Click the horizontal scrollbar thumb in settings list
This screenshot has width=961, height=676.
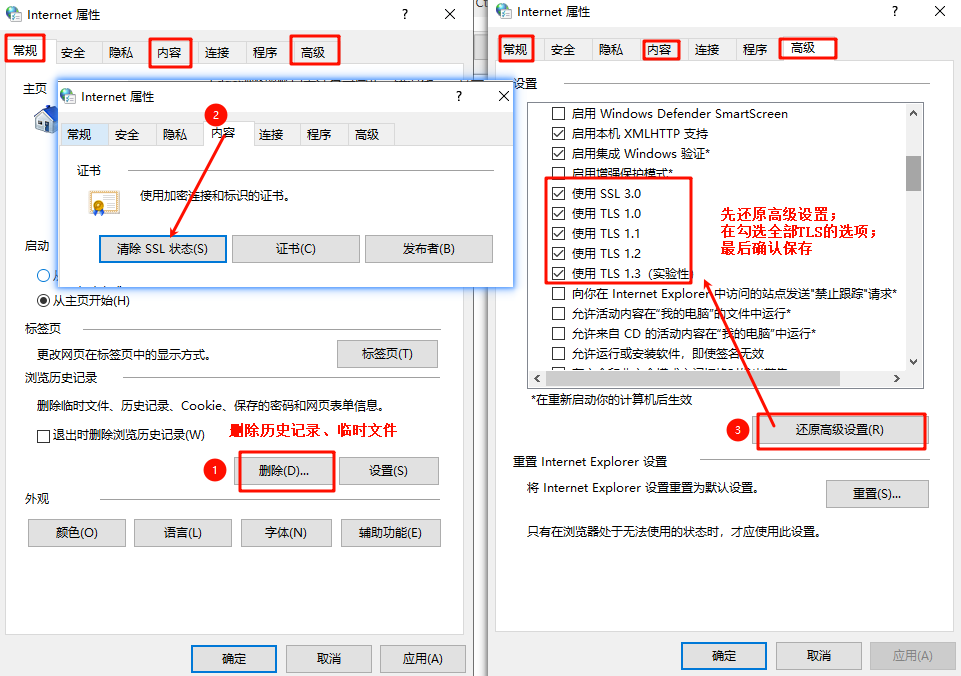[693, 379]
